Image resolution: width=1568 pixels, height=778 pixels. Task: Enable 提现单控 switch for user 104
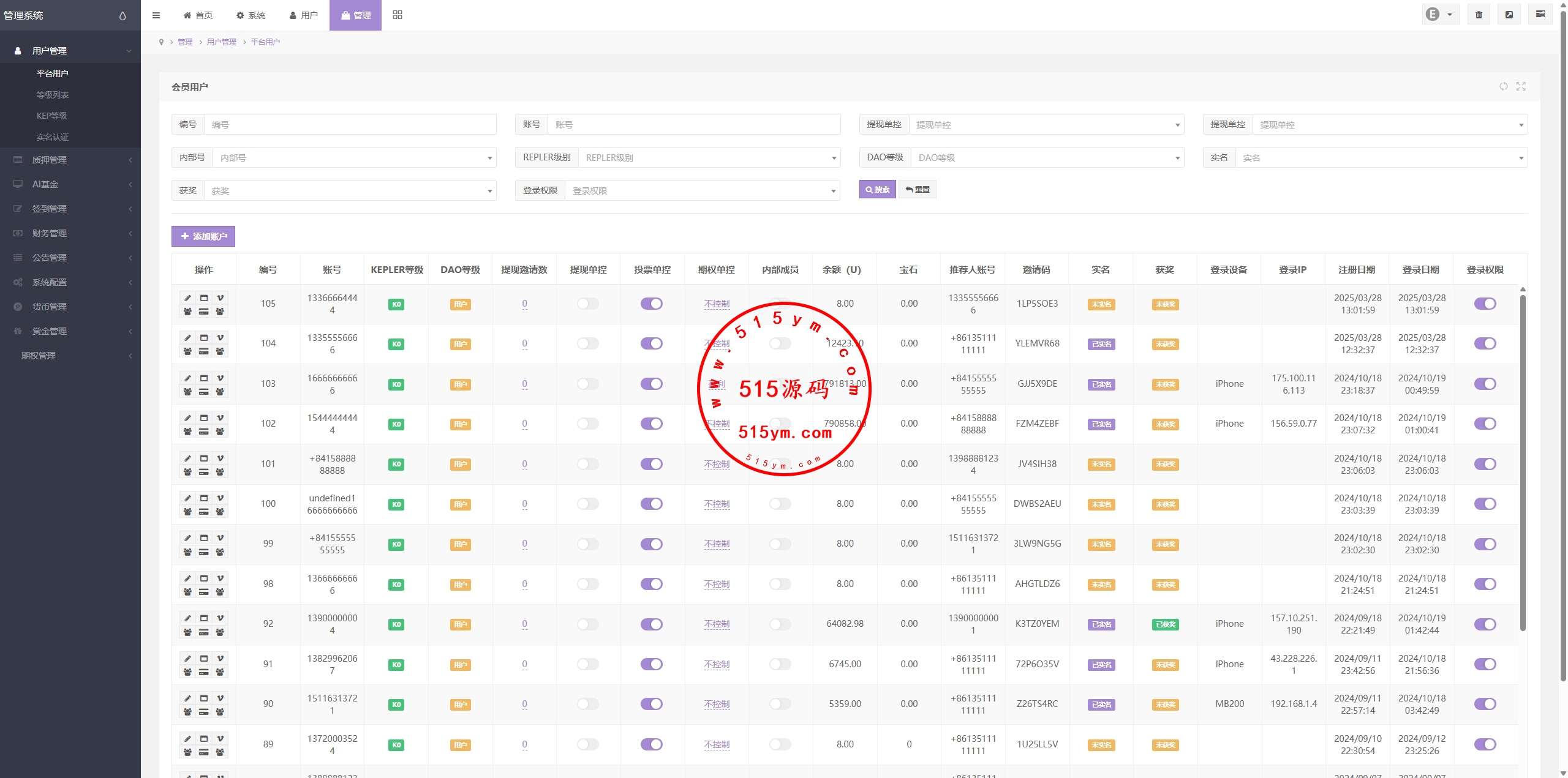point(588,343)
